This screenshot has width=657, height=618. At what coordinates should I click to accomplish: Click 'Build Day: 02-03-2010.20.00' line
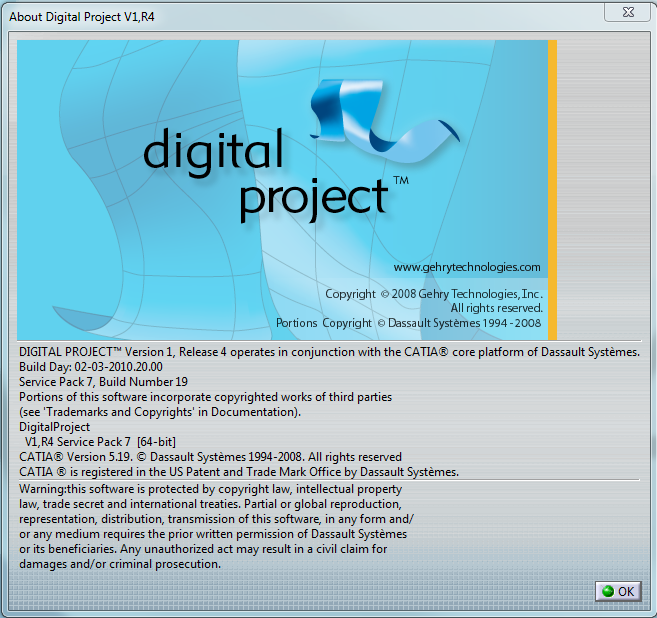pyautogui.click(x=91, y=367)
